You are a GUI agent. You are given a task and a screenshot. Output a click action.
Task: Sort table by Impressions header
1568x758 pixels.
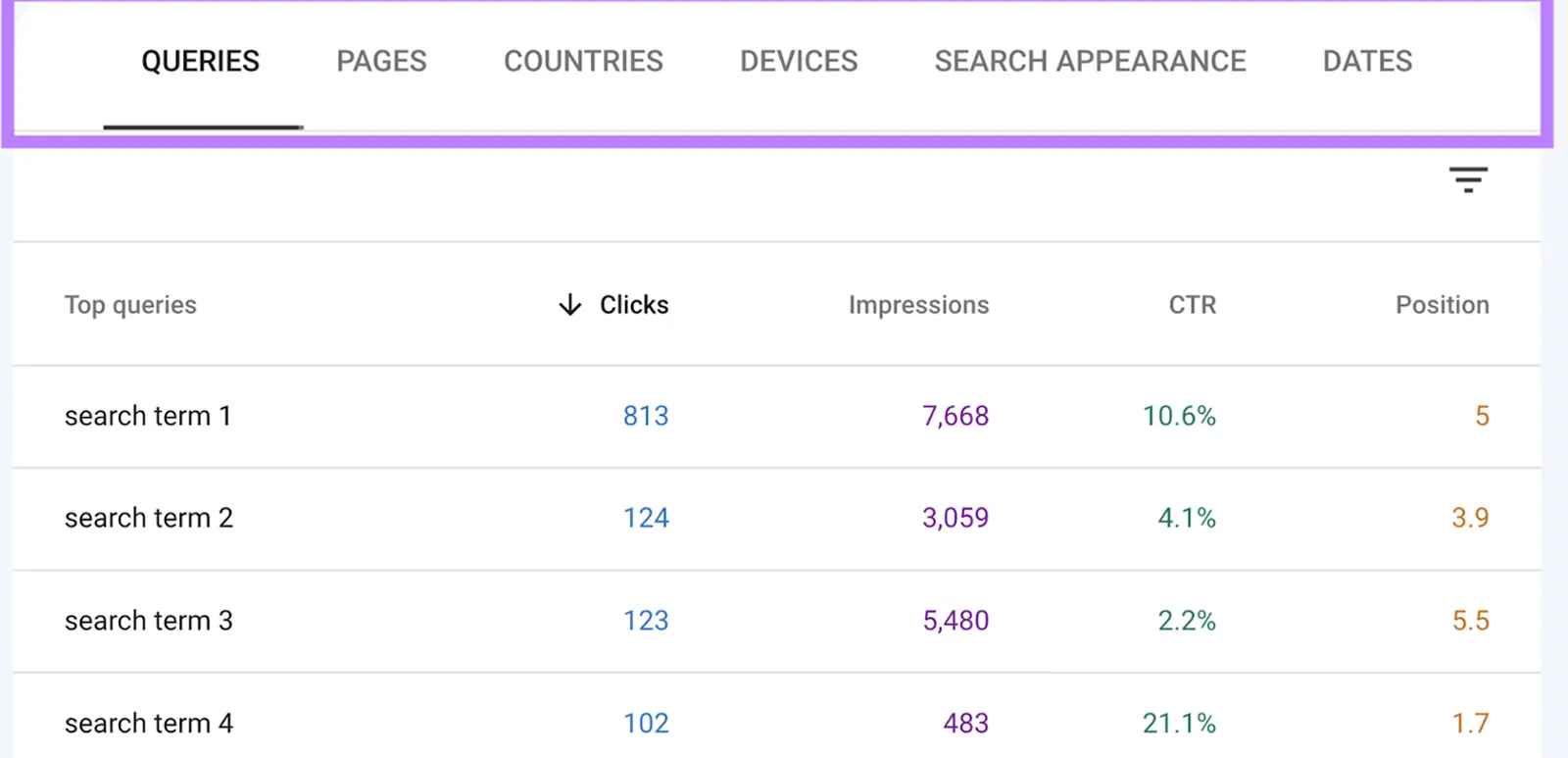point(918,305)
